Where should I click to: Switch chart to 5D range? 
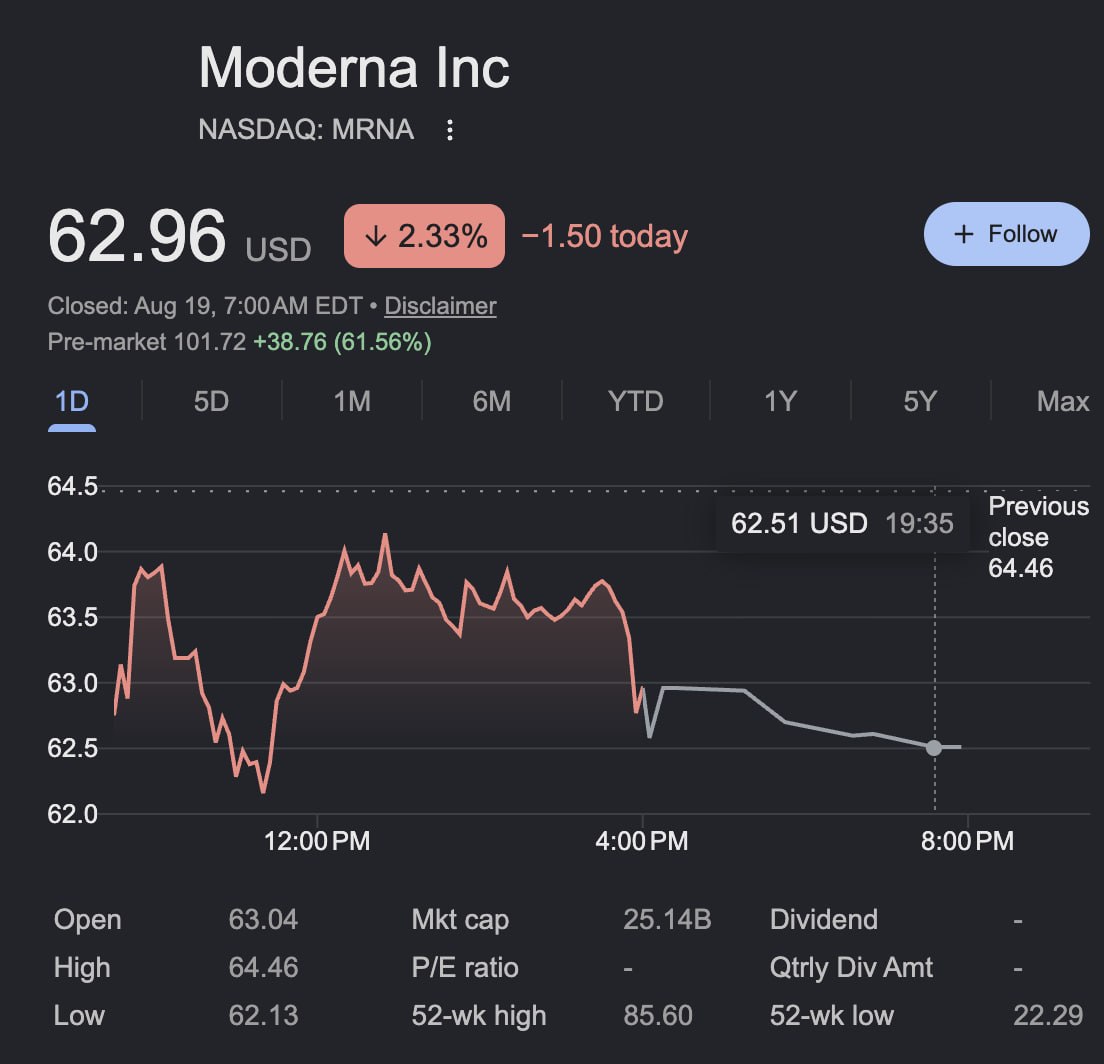[211, 401]
